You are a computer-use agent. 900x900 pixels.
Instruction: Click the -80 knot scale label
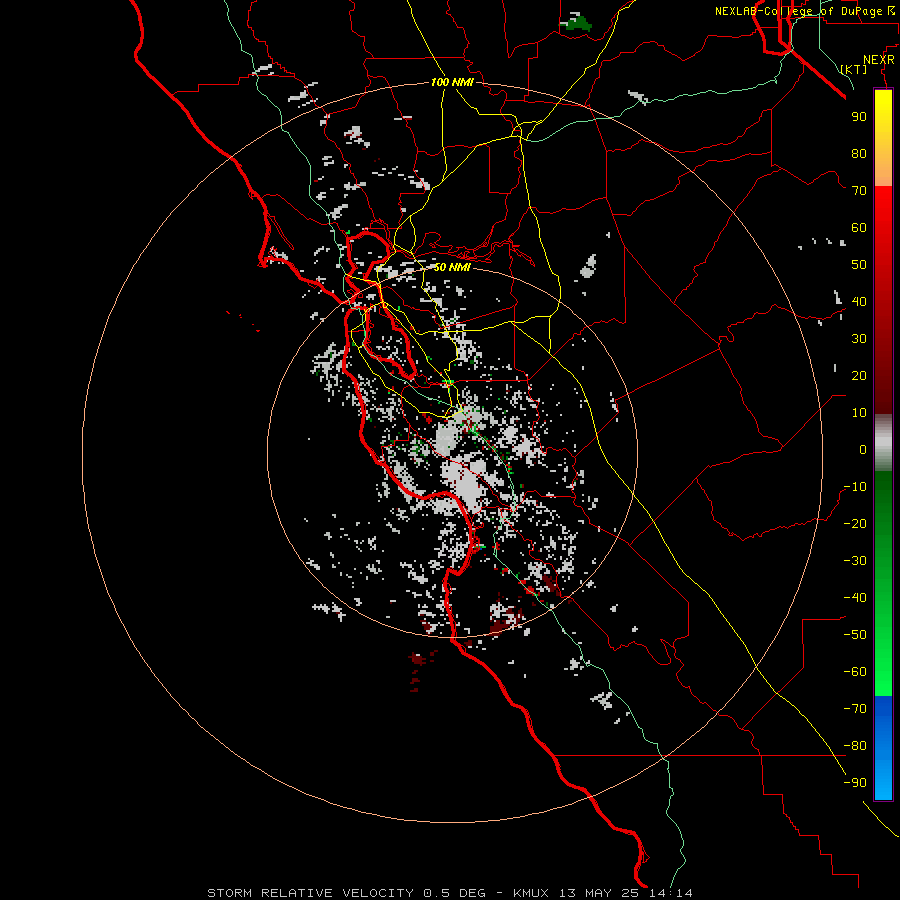coord(855,746)
